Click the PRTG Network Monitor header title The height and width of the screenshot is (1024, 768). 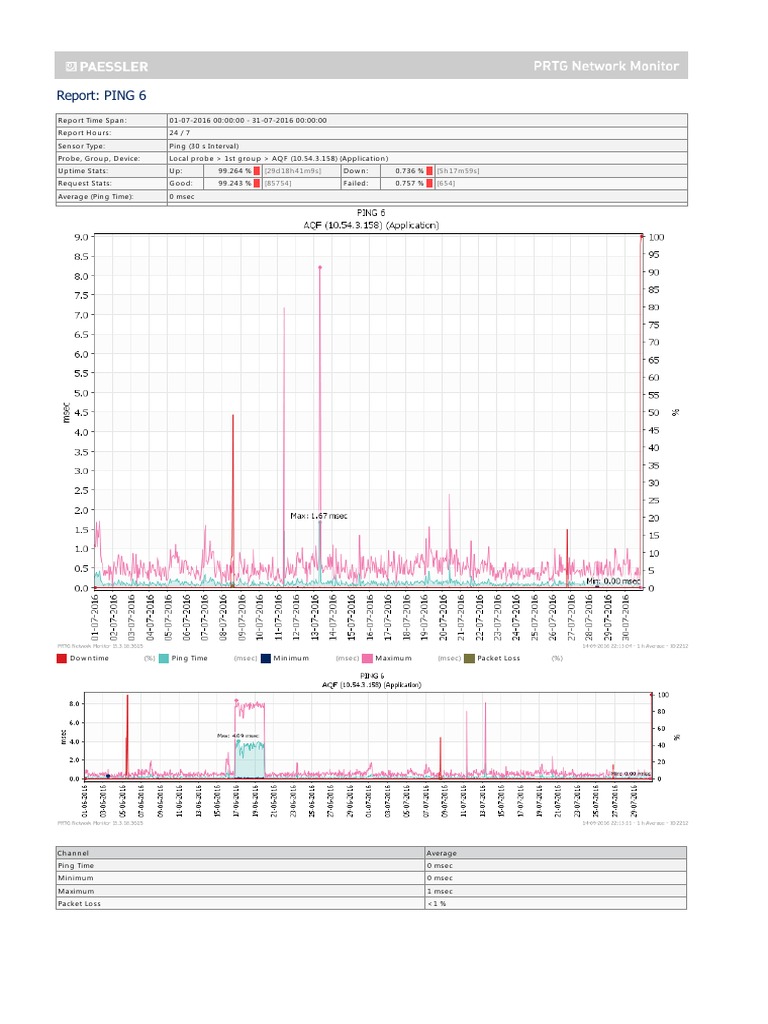tap(606, 67)
